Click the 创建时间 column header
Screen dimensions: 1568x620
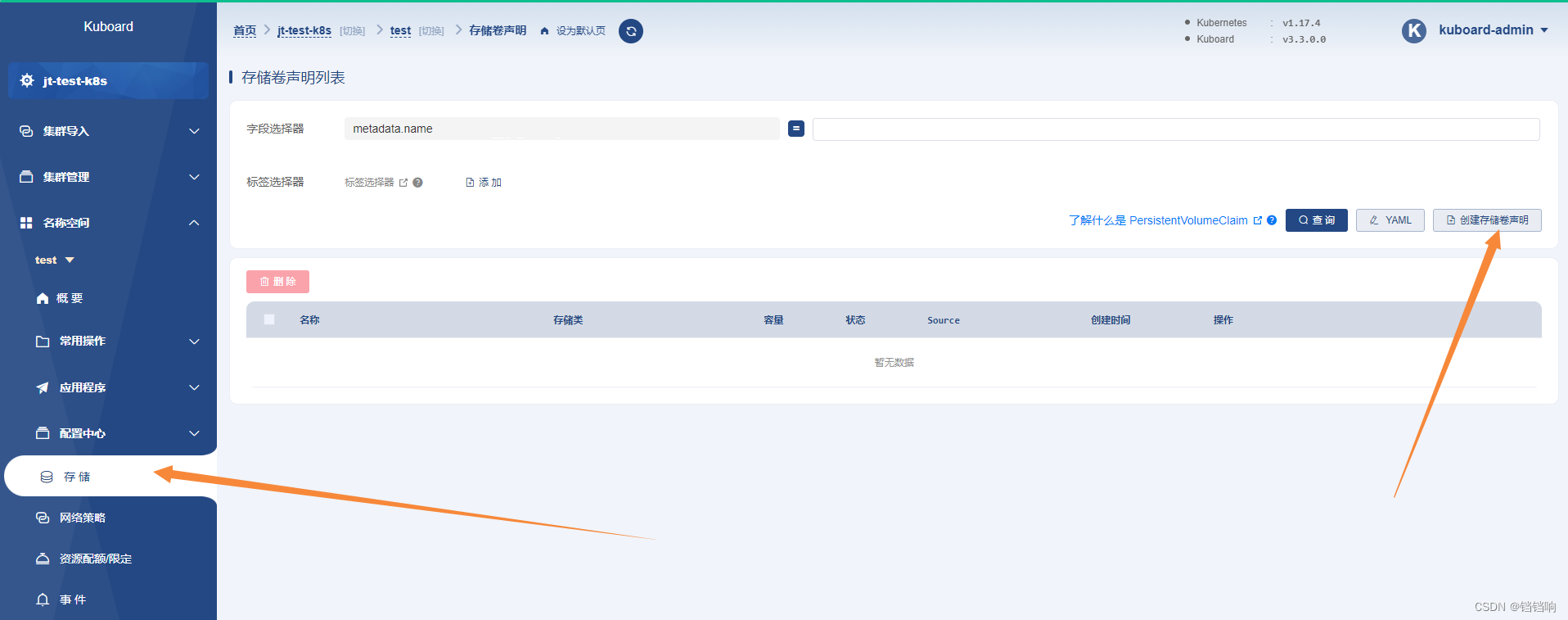[x=1111, y=320]
